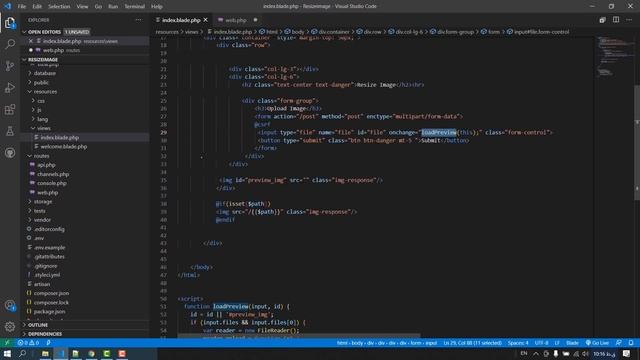Viewport: 640px width, 360px height.
Task: Open the Manage gear icon
Action: (x=10, y=327)
